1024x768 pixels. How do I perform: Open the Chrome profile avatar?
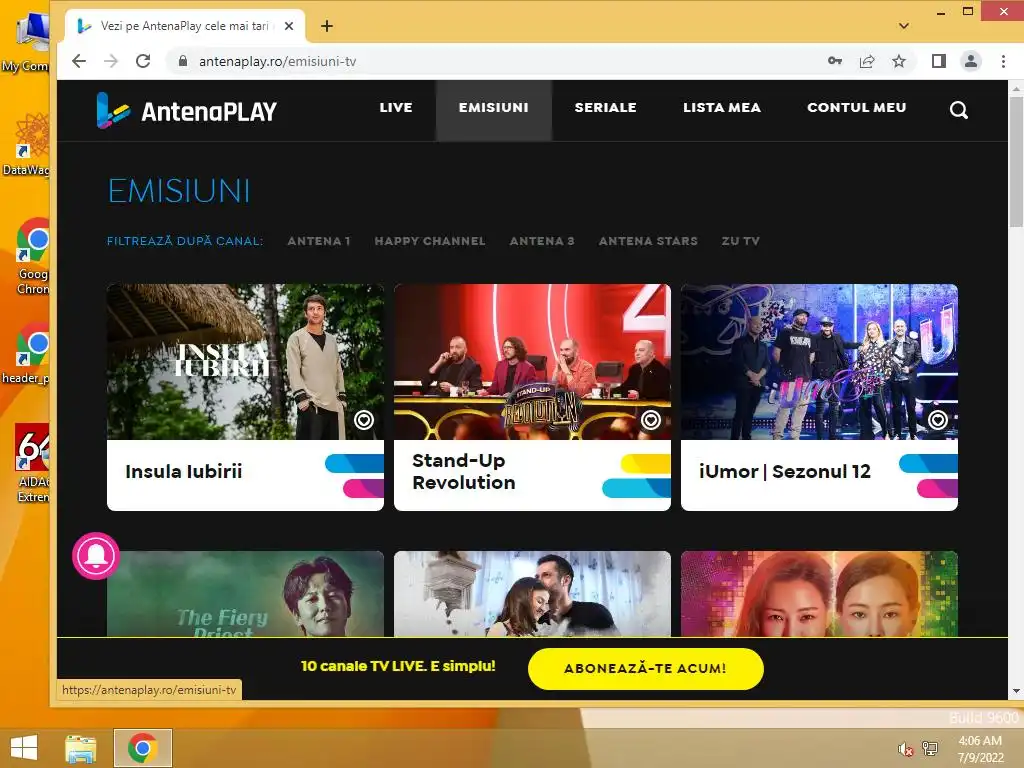coord(970,61)
